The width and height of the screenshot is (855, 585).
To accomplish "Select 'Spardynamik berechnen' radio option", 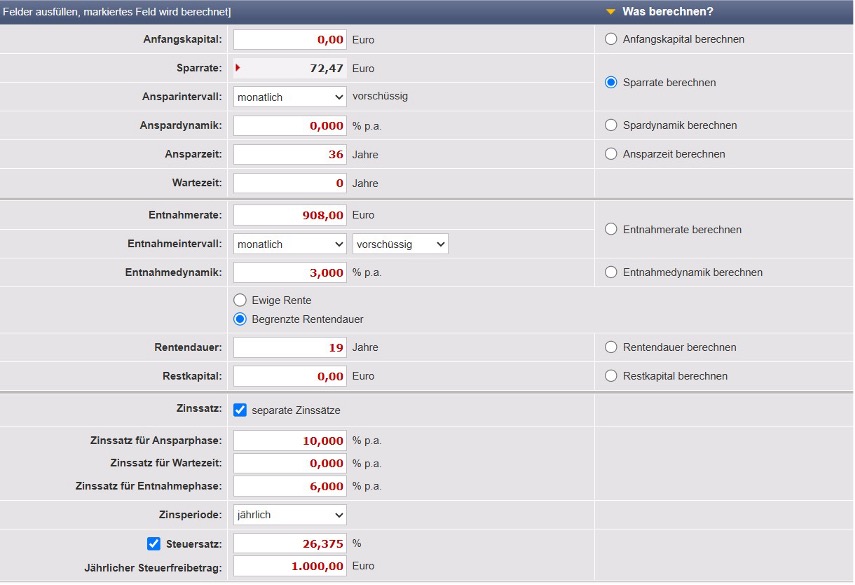I will pyautogui.click(x=611, y=125).
